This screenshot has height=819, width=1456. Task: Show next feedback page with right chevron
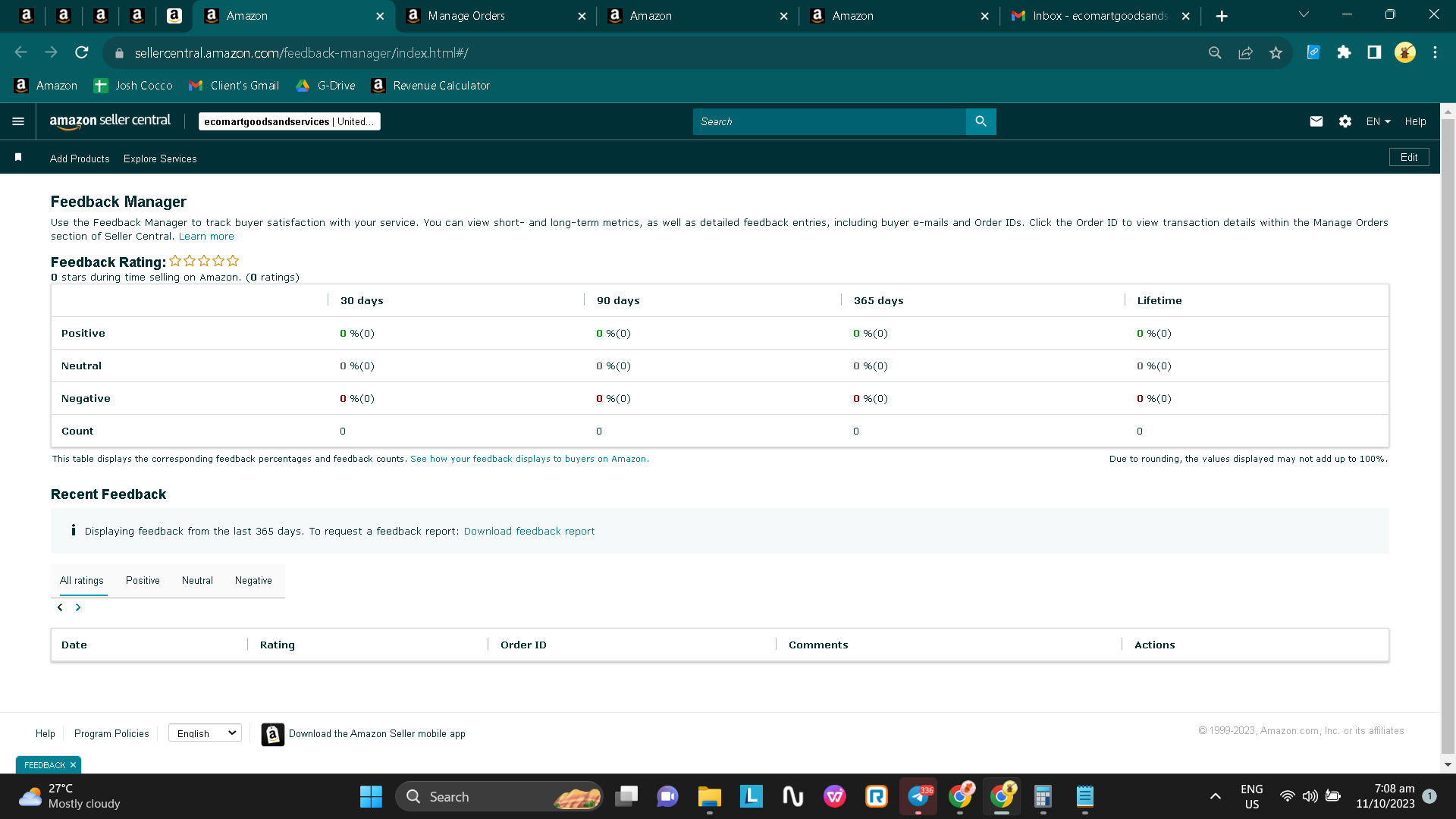pos(78,607)
